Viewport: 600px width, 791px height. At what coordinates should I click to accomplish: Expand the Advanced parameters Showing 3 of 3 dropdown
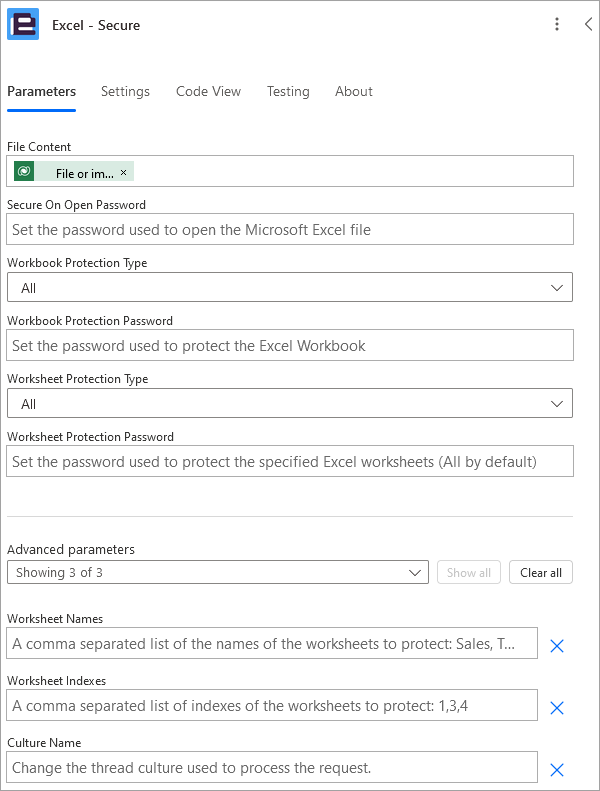[217, 573]
